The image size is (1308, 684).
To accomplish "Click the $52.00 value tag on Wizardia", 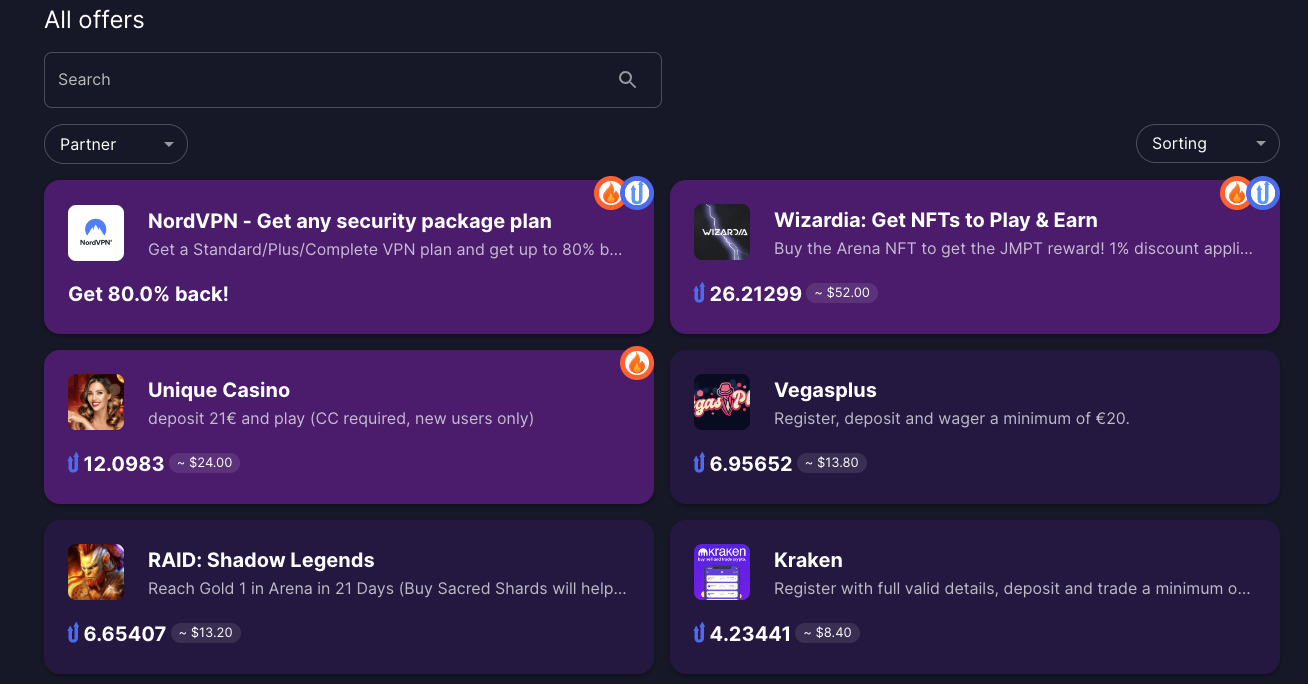I will click(843, 293).
